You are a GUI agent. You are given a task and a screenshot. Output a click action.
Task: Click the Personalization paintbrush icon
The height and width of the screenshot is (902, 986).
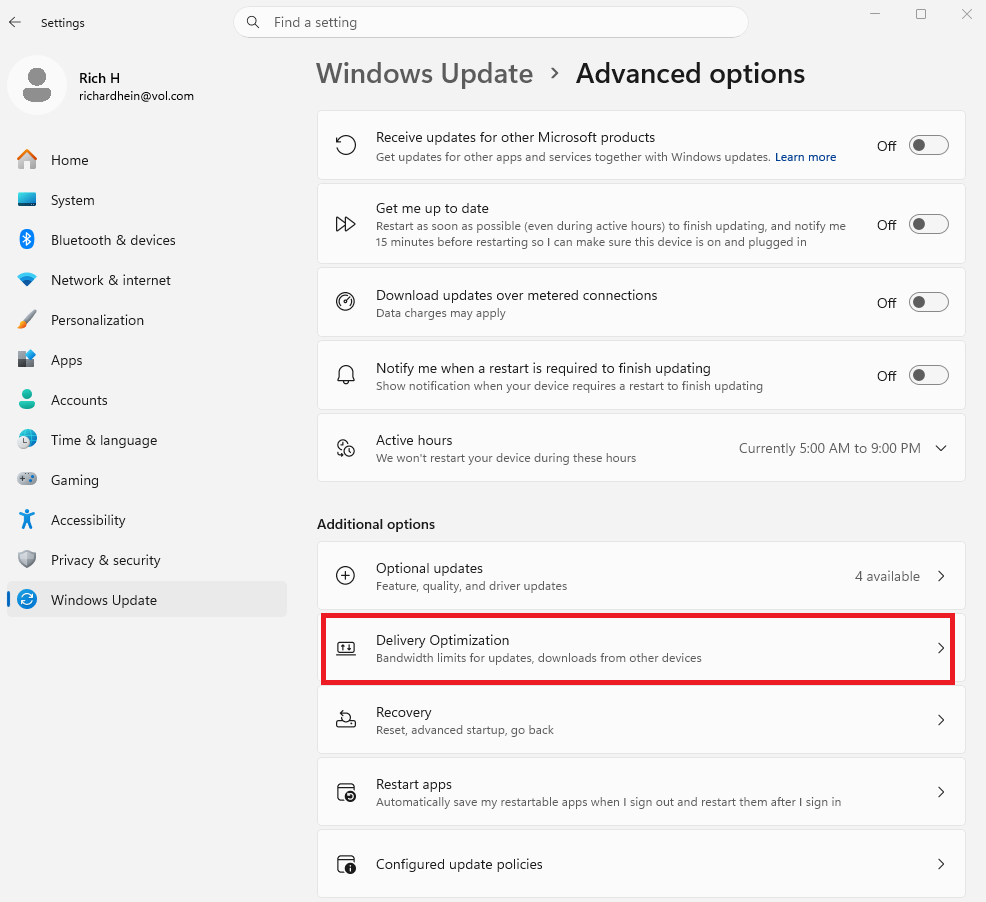click(27, 320)
